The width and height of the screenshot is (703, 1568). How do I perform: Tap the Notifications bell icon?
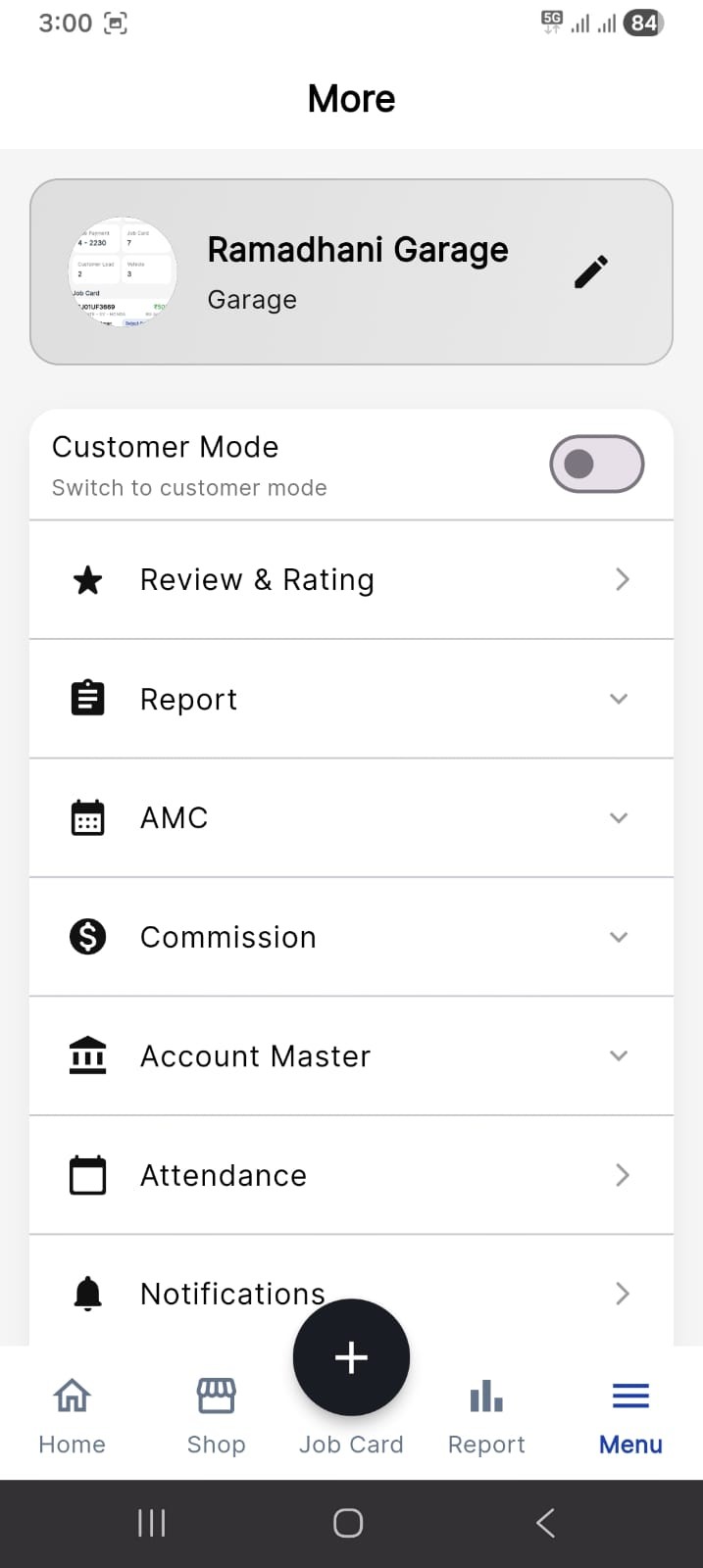(x=88, y=1294)
